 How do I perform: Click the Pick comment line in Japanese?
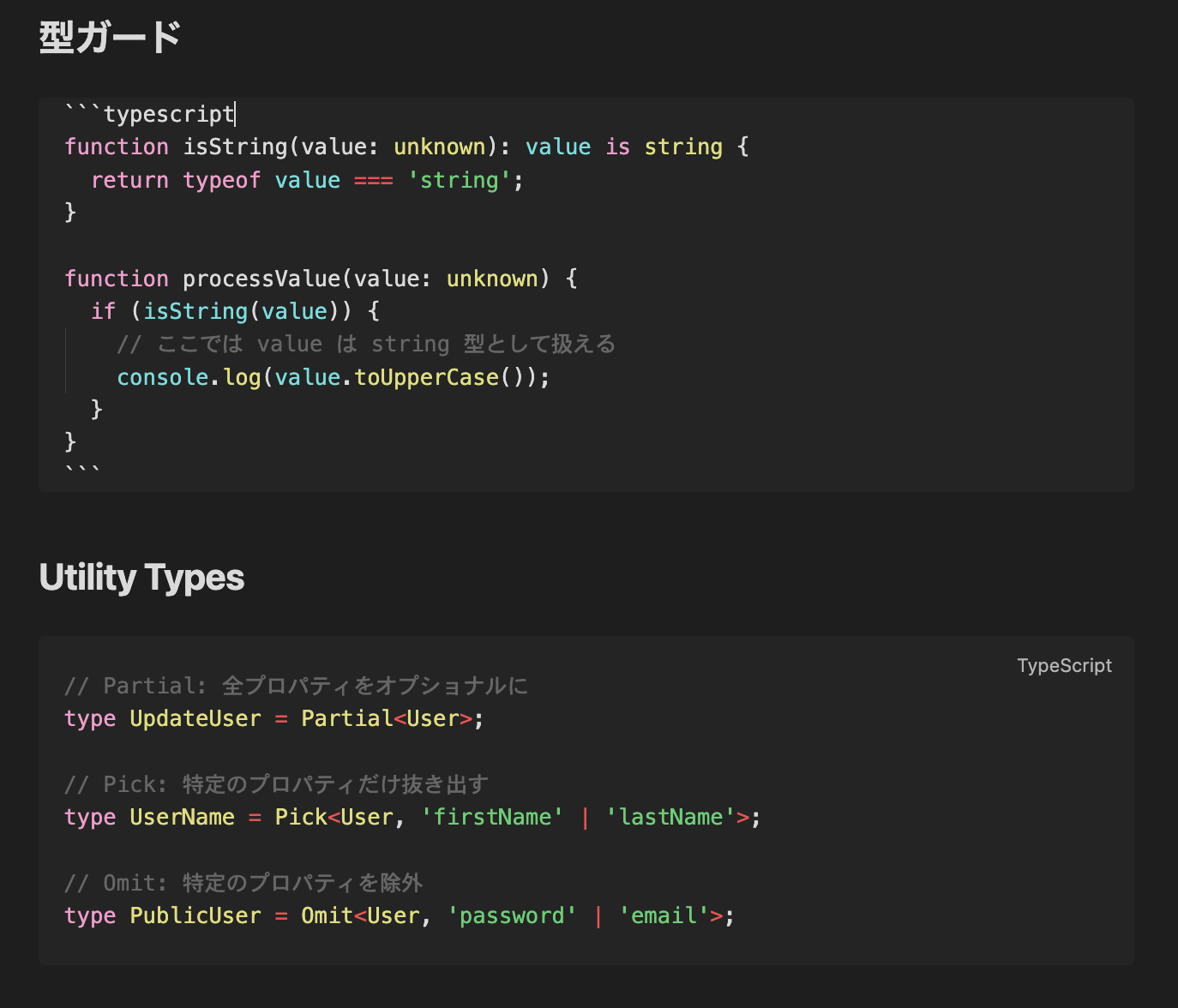[276, 783]
